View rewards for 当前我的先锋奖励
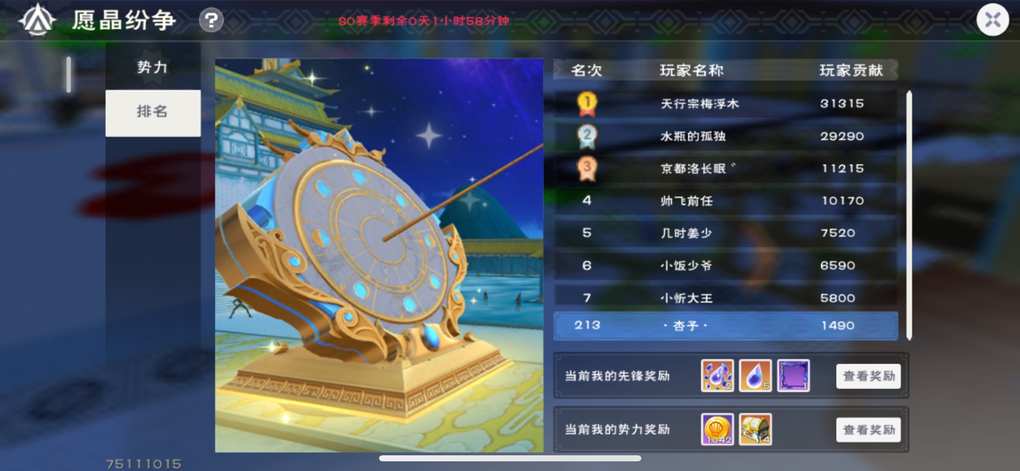1020x471 pixels. click(868, 376)
